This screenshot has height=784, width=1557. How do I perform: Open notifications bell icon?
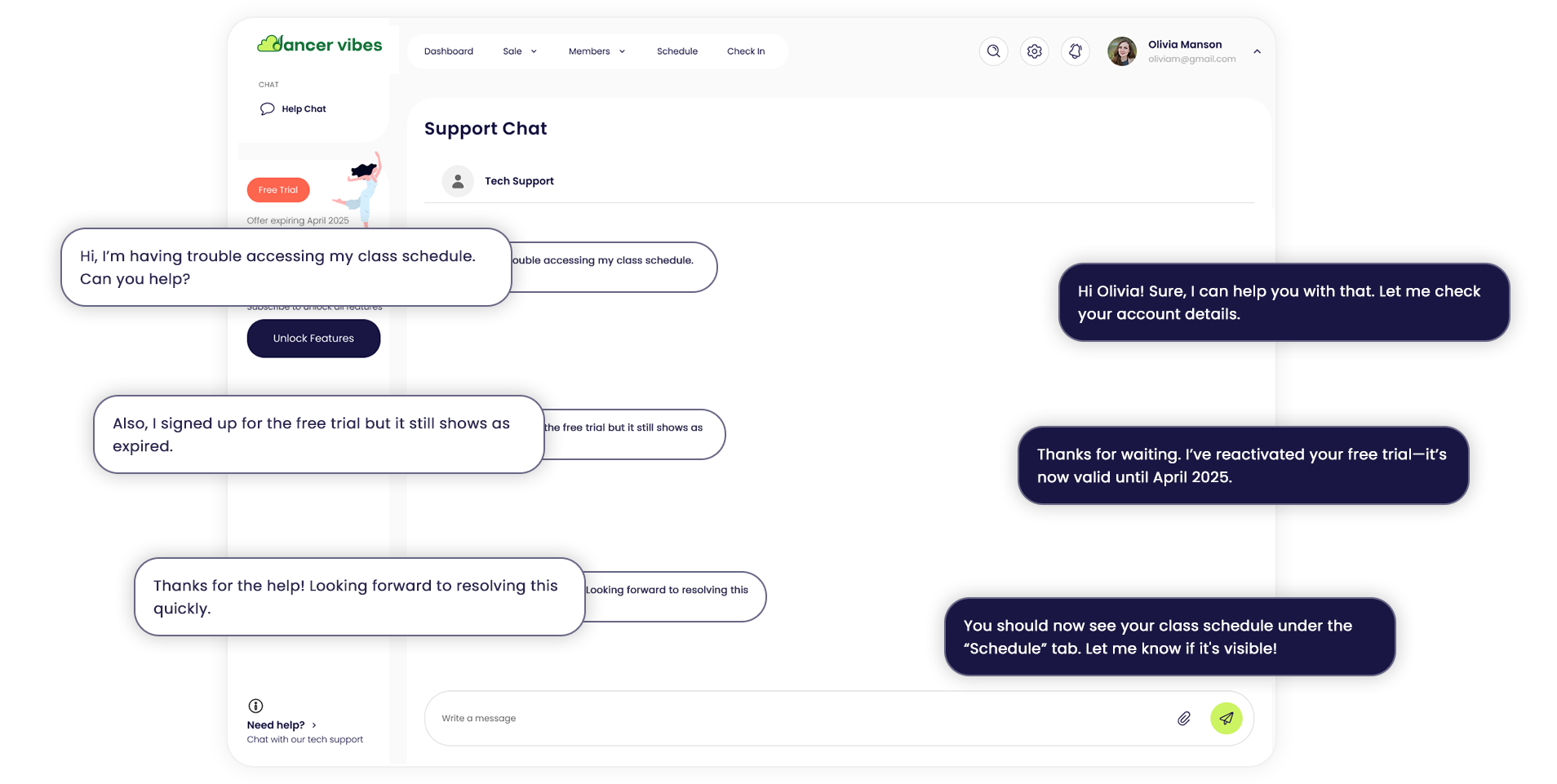tap(1075, 51)
